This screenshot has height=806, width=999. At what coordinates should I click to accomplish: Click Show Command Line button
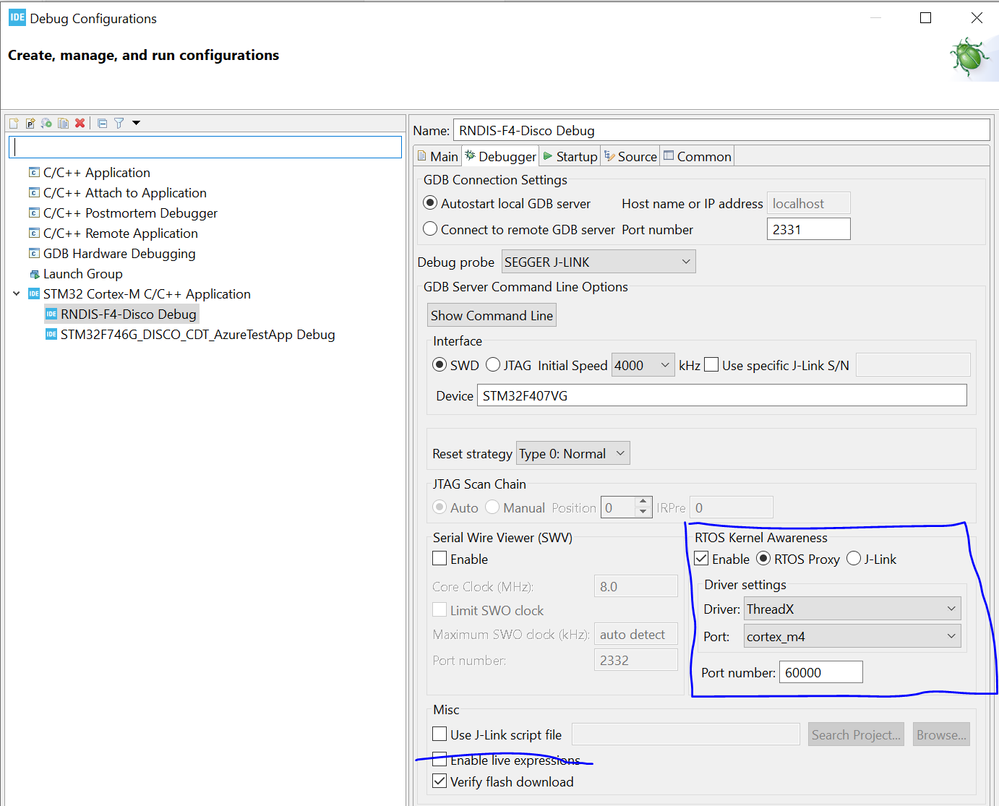click(x=492, y=315)
